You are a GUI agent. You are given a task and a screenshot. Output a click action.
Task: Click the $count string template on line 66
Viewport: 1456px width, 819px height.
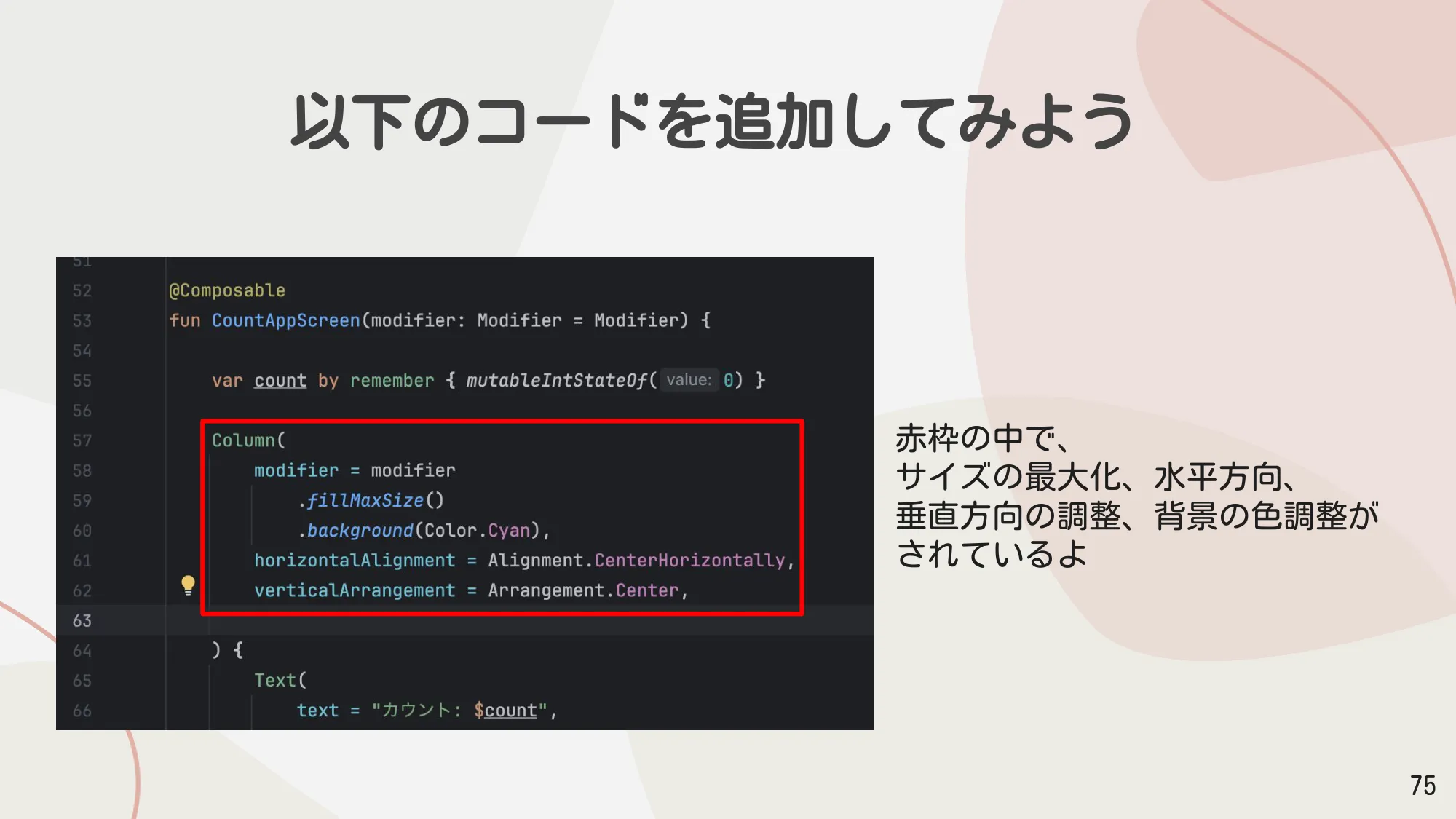pyautogui.click(x=506, y=710)
